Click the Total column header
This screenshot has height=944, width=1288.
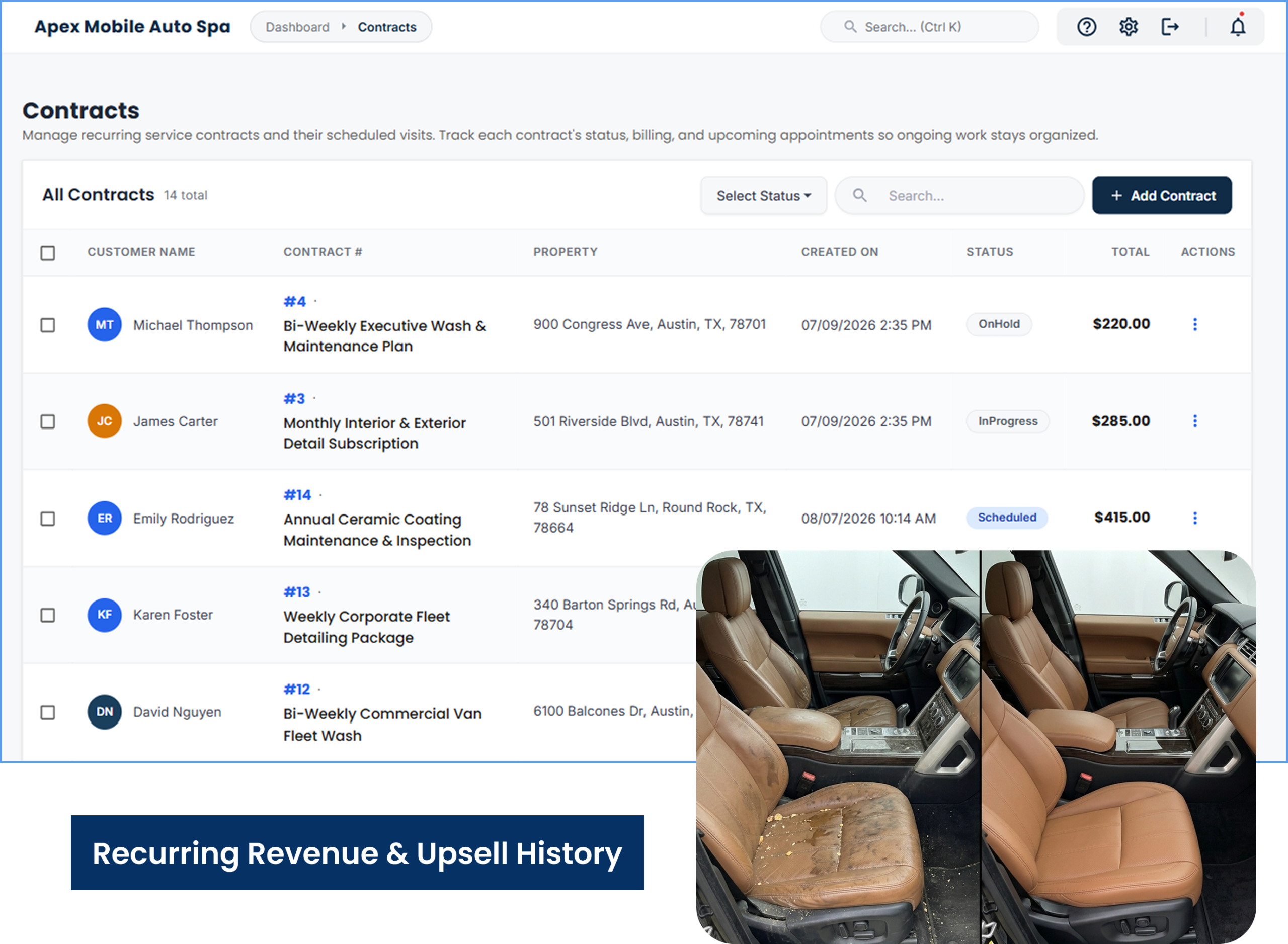coord(1130,252)
